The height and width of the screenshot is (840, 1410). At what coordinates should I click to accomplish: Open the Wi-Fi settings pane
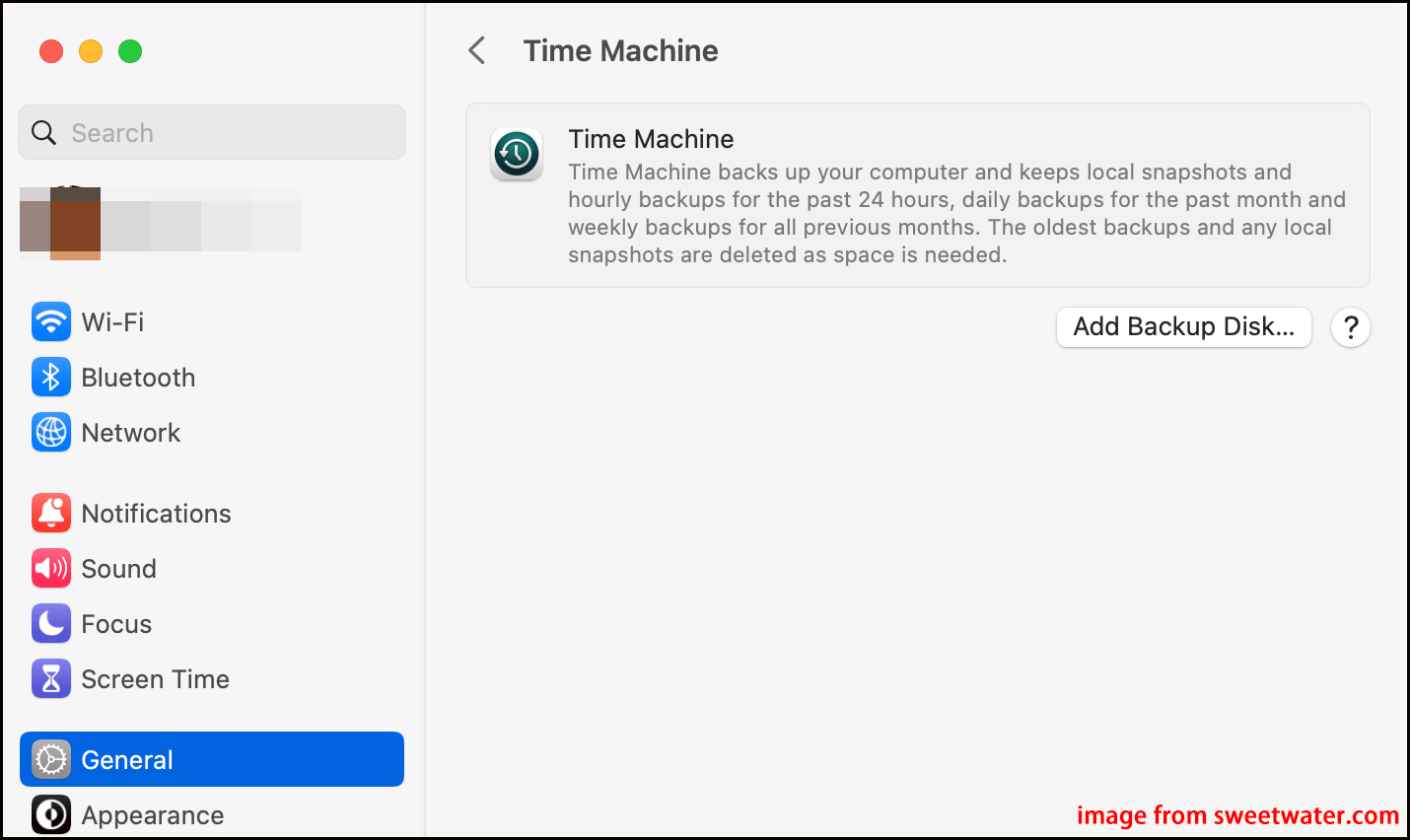pos(112,322)
